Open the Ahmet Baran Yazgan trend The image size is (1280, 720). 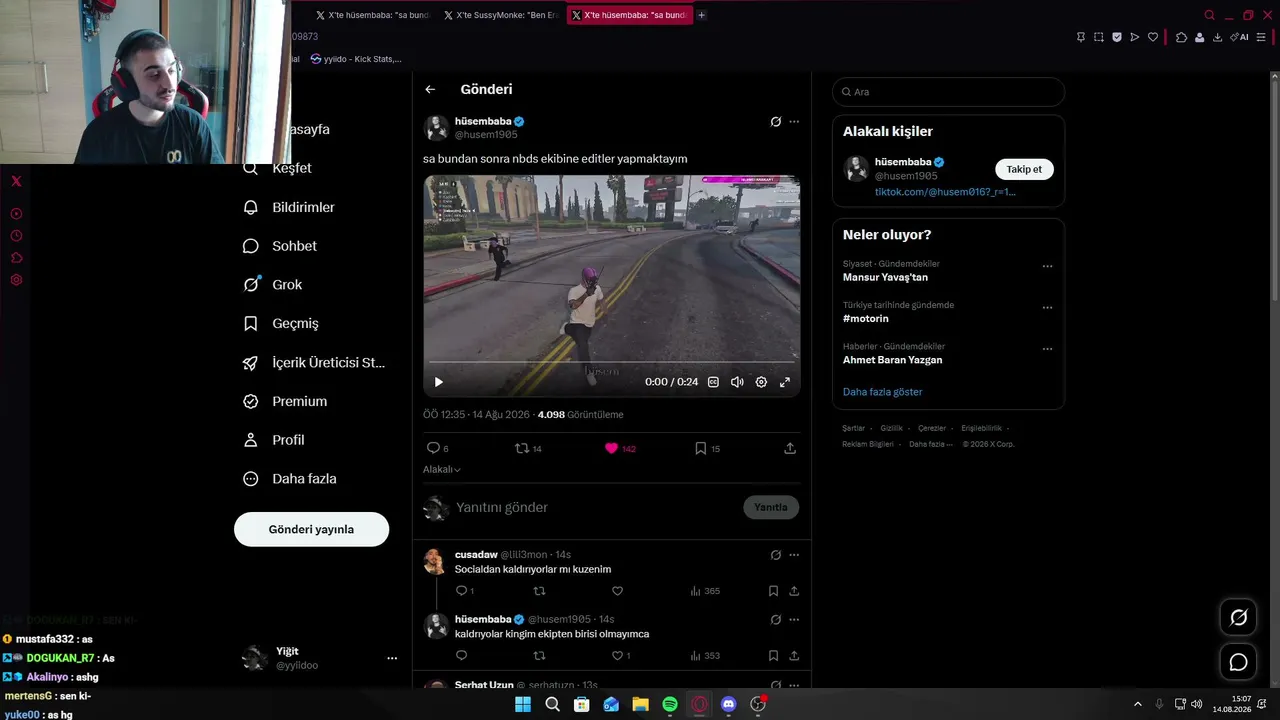pos(892,360)
